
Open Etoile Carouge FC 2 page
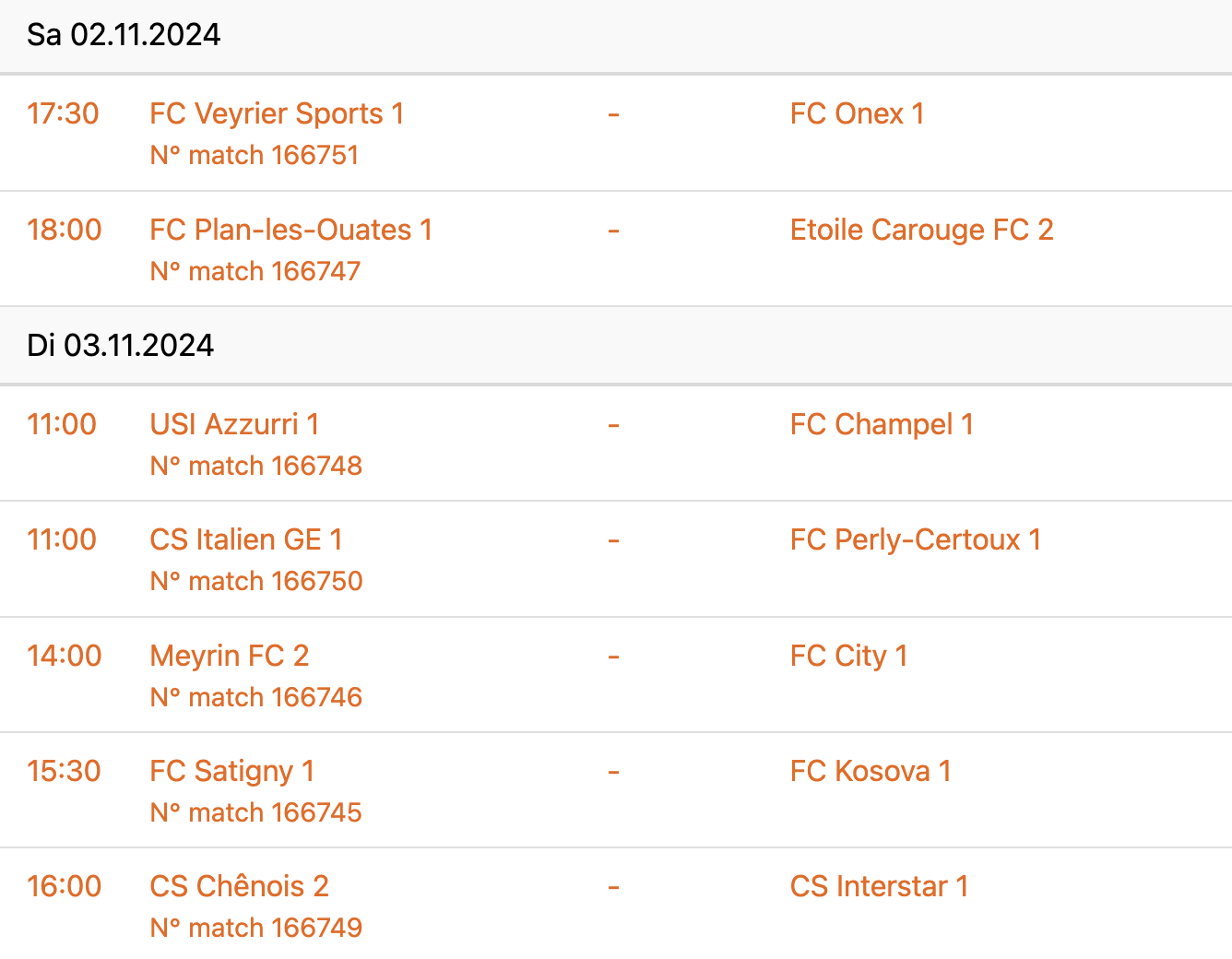pyautogui.click(x=921, y=230)
